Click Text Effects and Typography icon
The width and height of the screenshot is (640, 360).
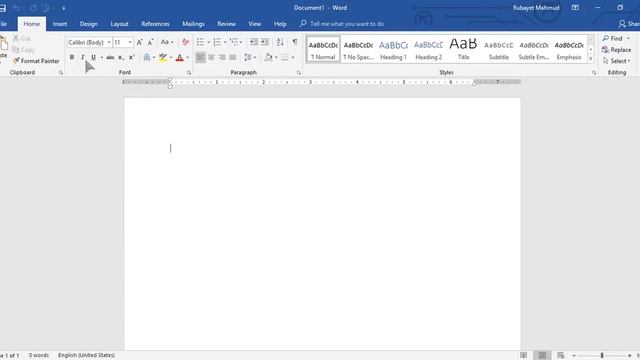147,58
